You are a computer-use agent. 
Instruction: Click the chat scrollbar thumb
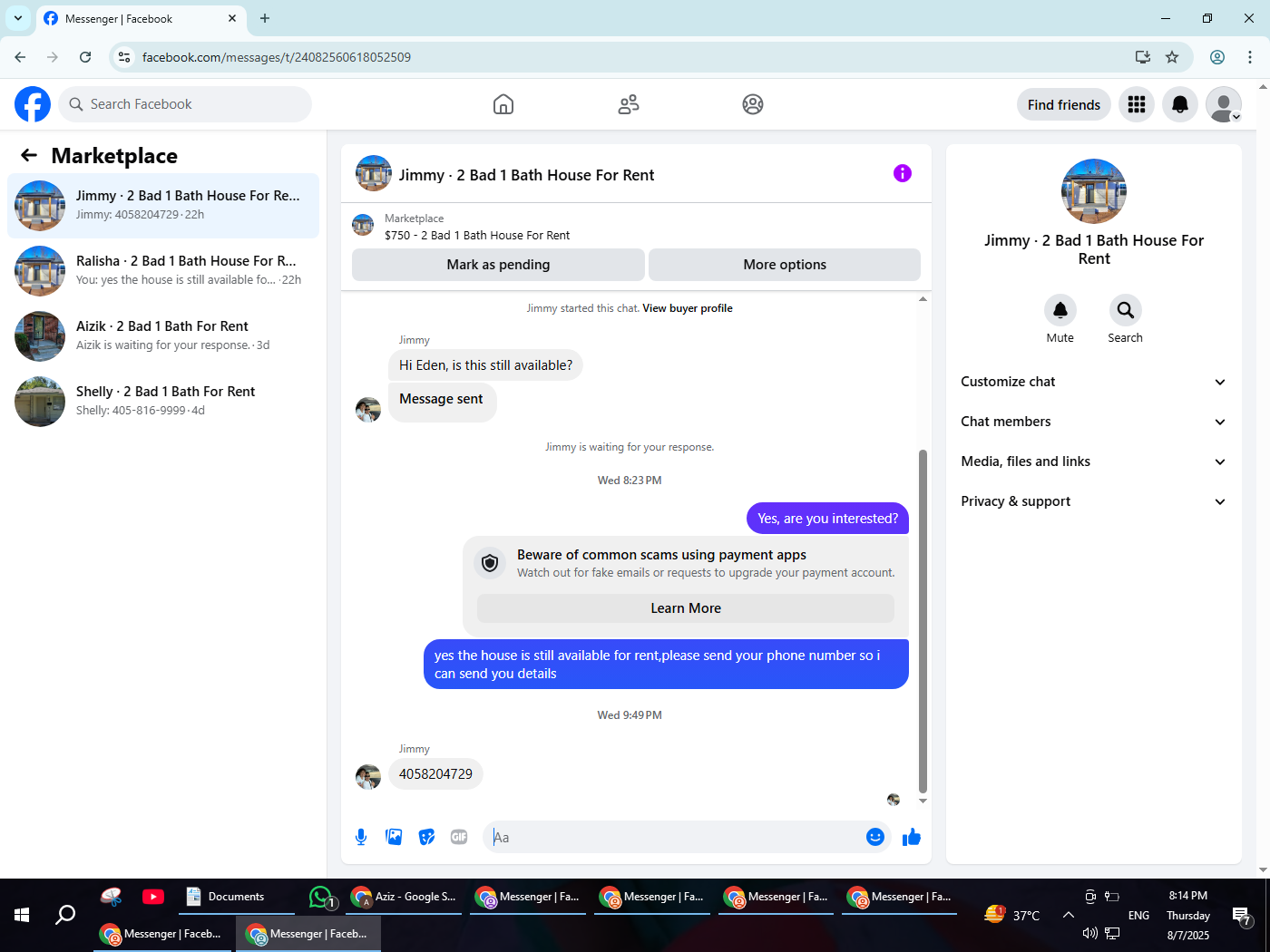coord(923,621)
